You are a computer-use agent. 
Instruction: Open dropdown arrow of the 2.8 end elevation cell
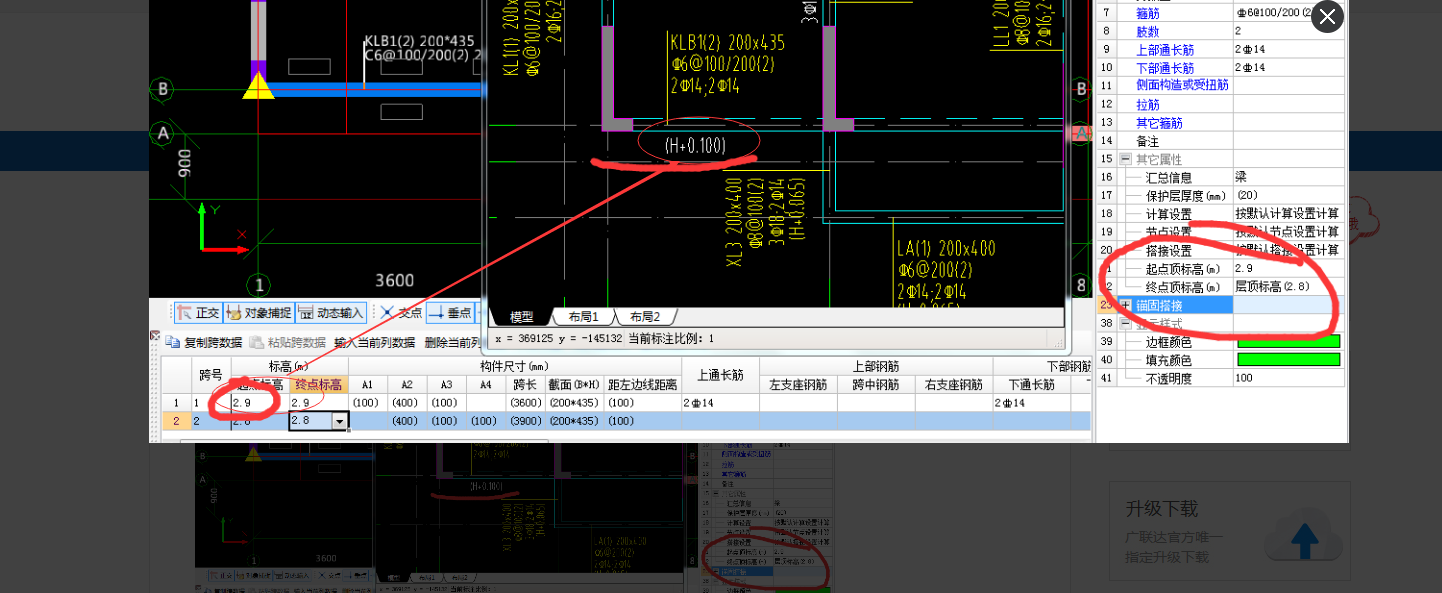pyautogui.click(x=341, y=422)
